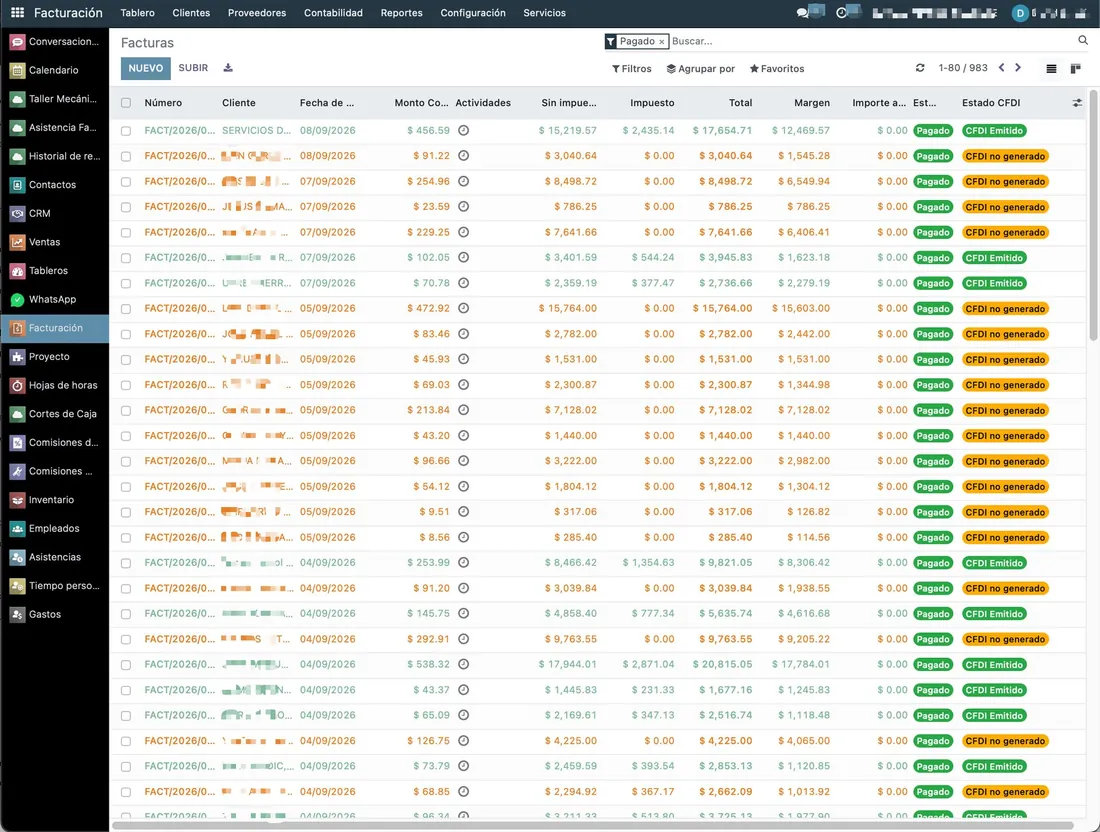The height and width of the screenshot is (832, 1100).
Task: Check the invoice row with total $ 17,654.71
Action: 126,131
